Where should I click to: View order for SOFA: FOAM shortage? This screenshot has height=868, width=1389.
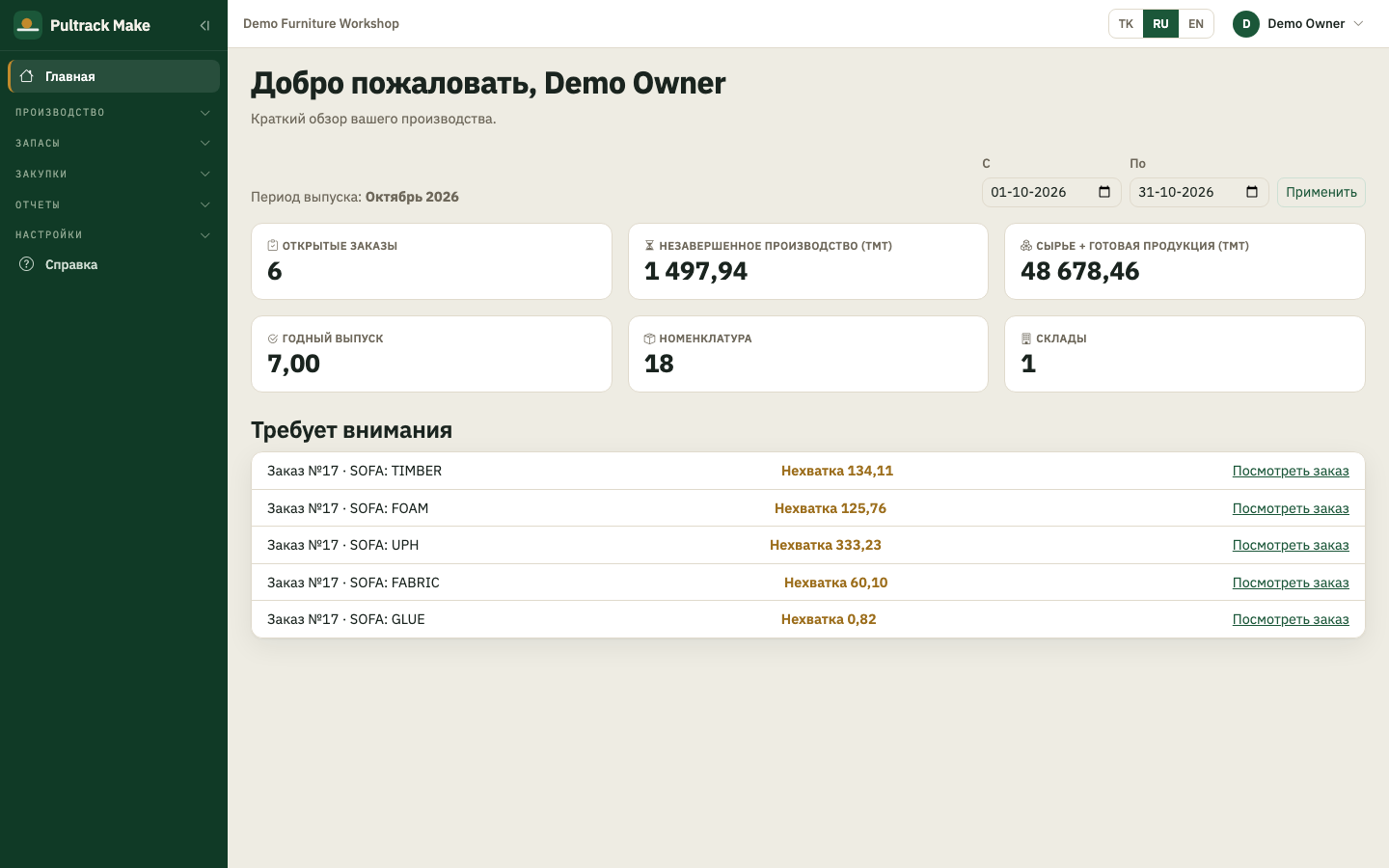pyautogui.click(x=1291, y=508)
